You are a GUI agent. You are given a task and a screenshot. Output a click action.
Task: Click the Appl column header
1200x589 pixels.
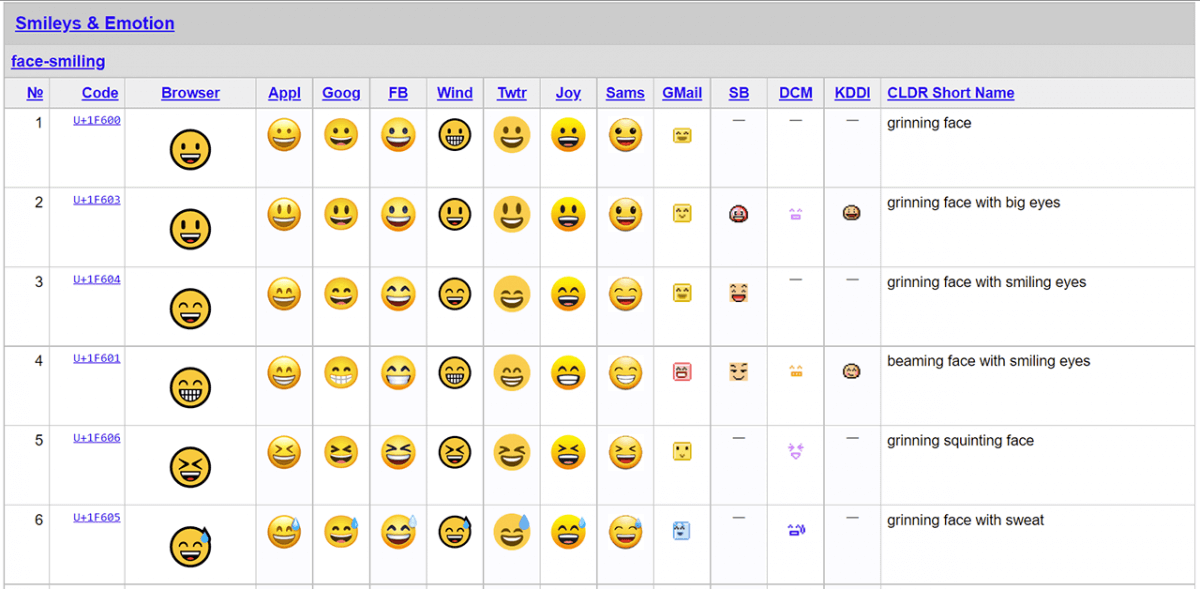284,93
